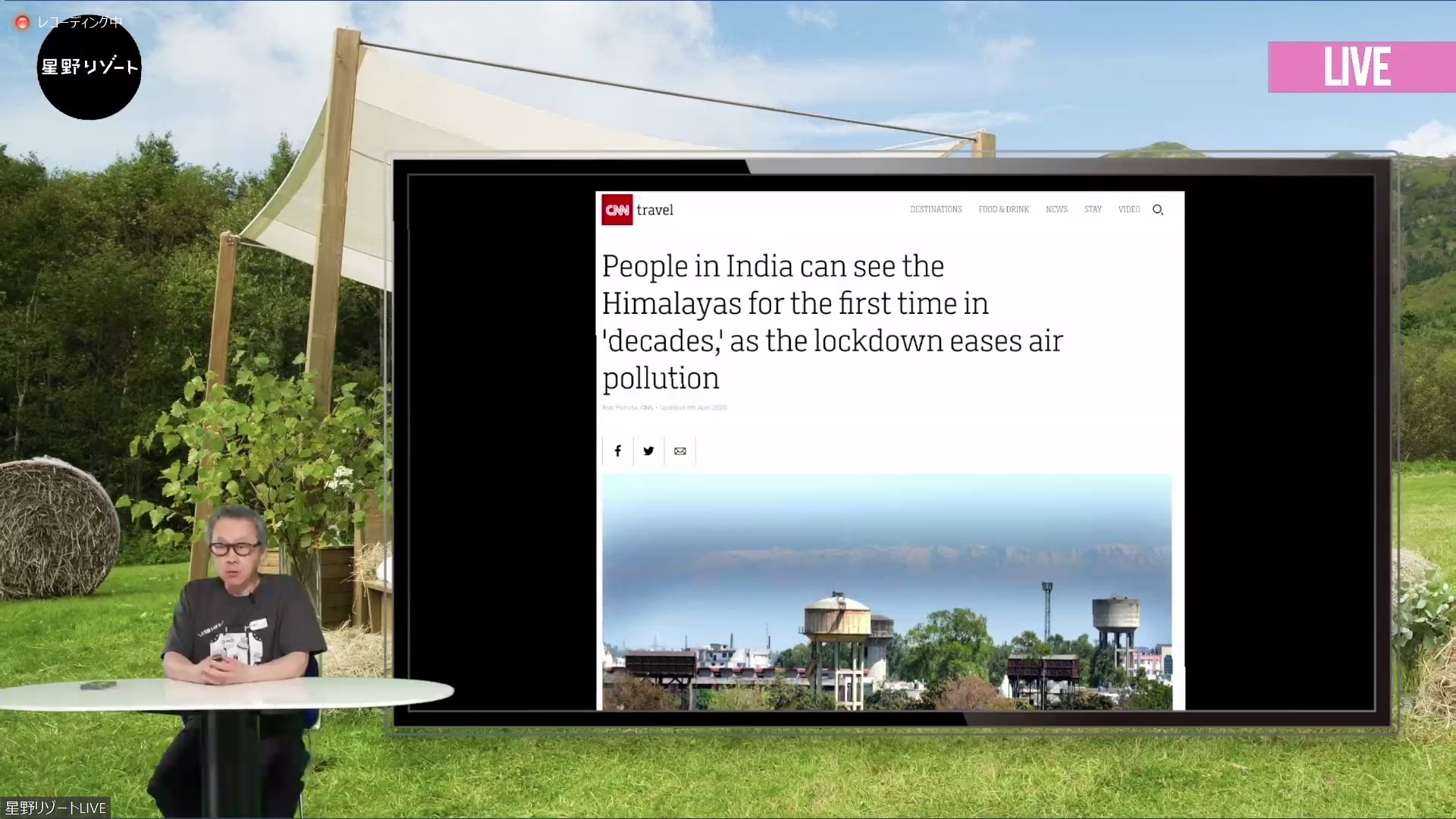Click the article headline about the Himalayas

click(832, 322)
